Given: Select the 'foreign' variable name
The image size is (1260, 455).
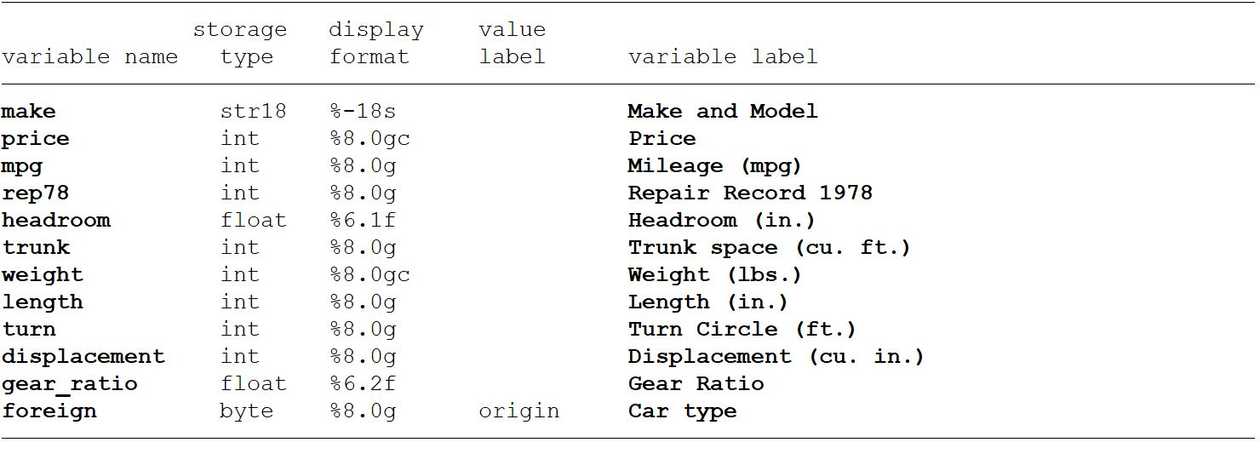Looking at the screenshot, I should click(49, 411).
